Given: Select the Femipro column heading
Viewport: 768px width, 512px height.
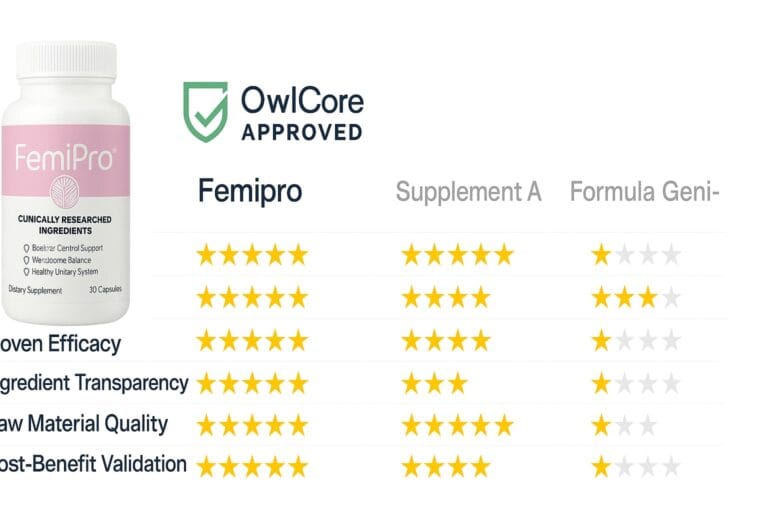Looking at the screenshot, I should click(x=249, y=191).
